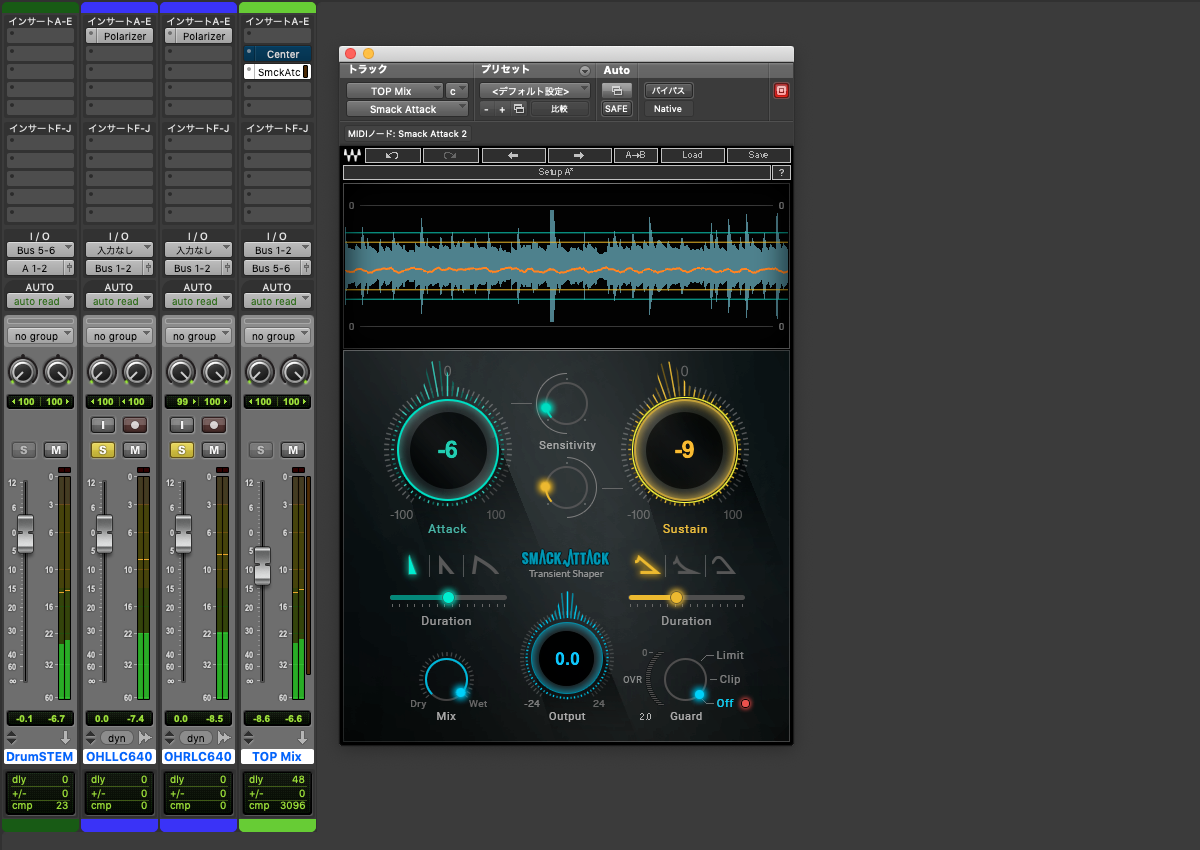Click the attack Sensitivity knob
Viewport: 1200px width, 850px height.
pos(565,403)
